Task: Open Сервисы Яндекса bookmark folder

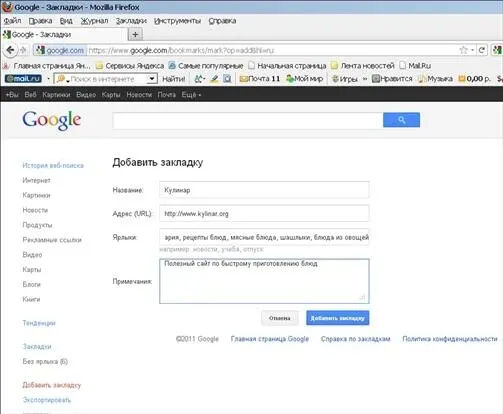Action: pos(130,66)
